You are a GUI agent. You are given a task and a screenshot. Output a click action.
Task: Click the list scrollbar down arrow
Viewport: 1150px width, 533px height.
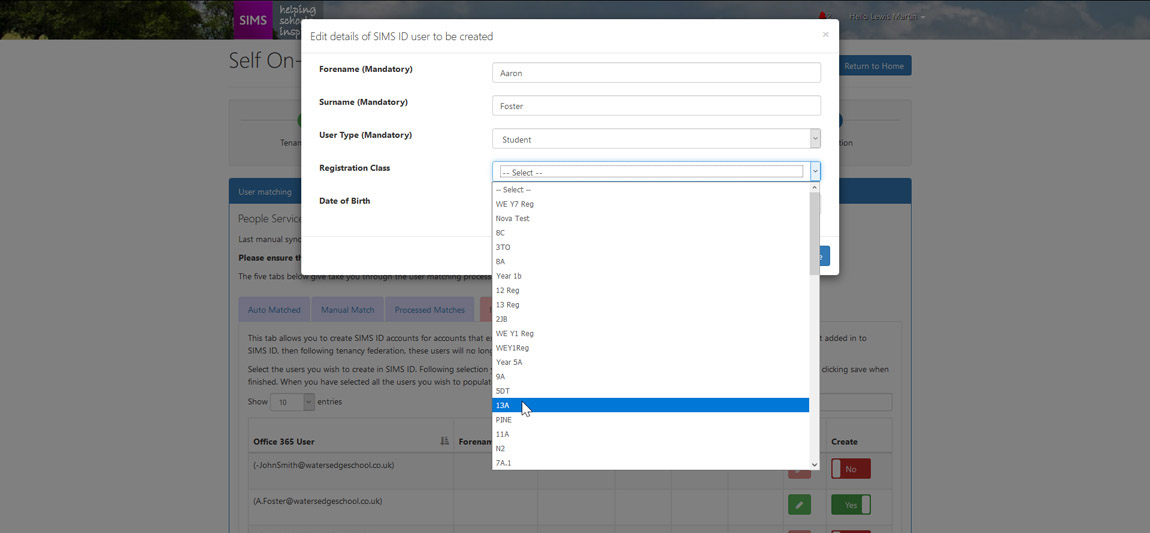[x=814, y=464]
